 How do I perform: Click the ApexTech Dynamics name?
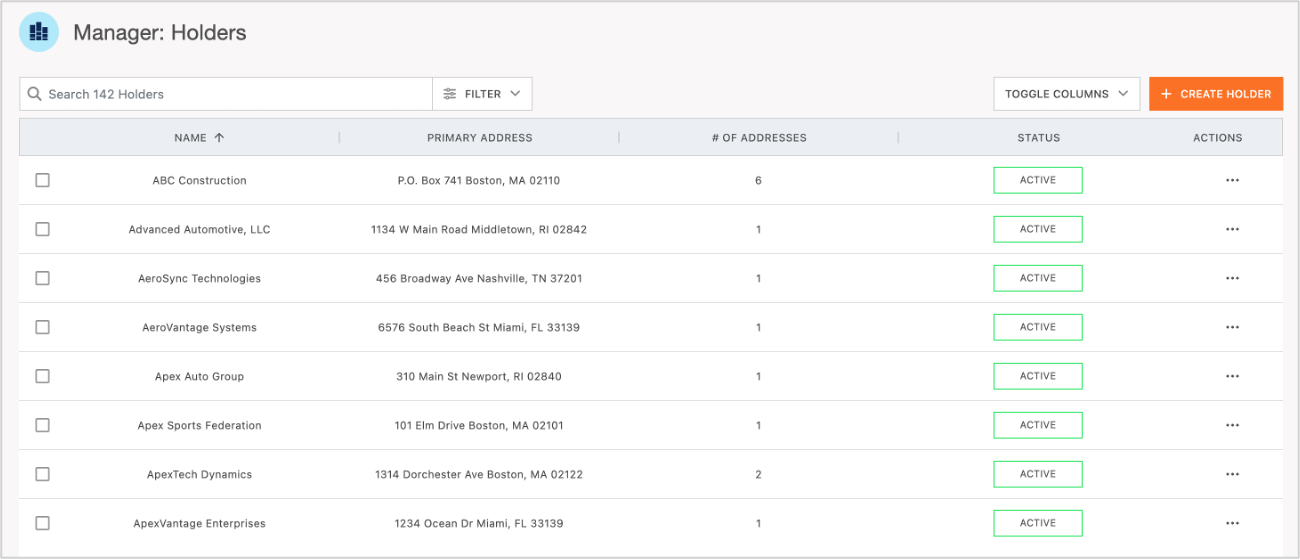pyautogui.click(x=199, y=475)
